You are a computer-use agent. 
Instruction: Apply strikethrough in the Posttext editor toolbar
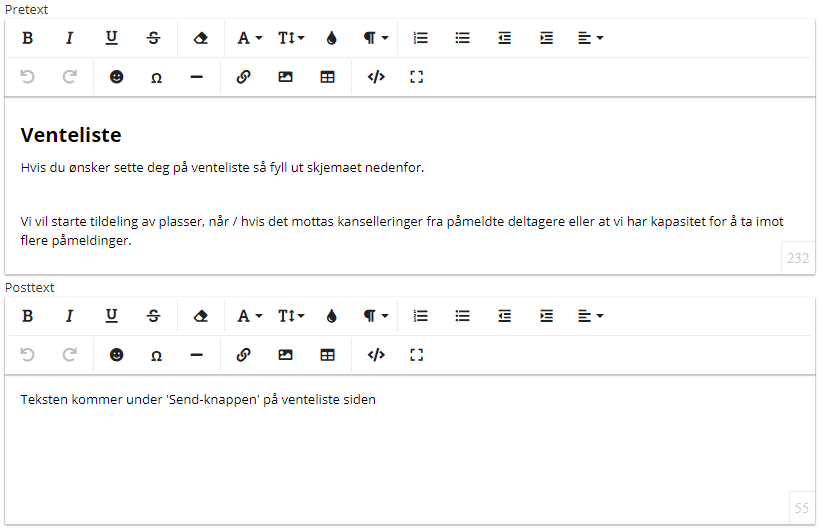(x=153, y=316)
